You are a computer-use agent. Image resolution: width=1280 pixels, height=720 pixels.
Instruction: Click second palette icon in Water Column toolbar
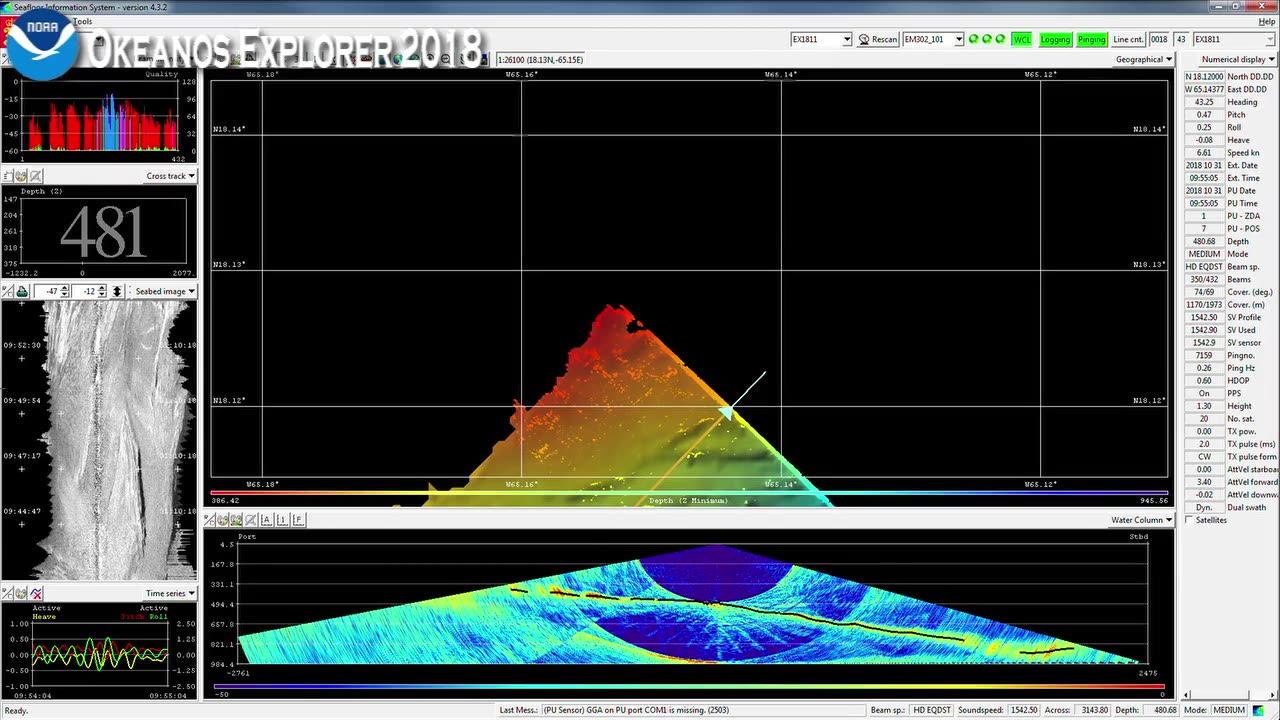click(x=235, y=520)
